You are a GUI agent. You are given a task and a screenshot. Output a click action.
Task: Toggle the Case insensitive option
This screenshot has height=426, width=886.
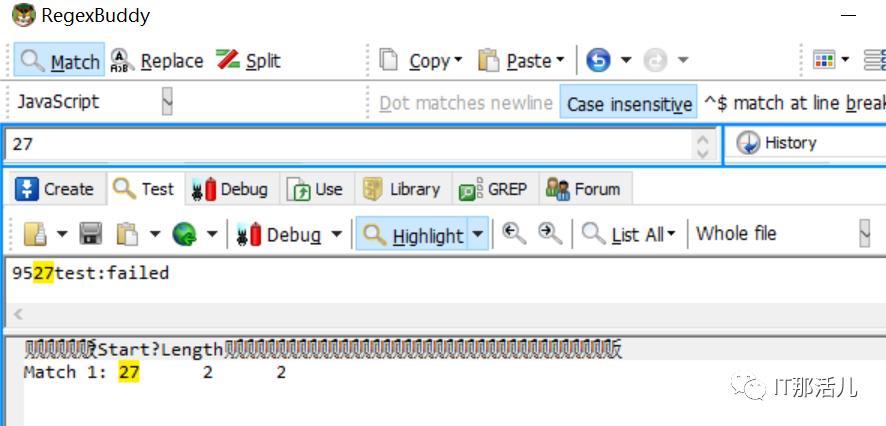click(629, 103)
